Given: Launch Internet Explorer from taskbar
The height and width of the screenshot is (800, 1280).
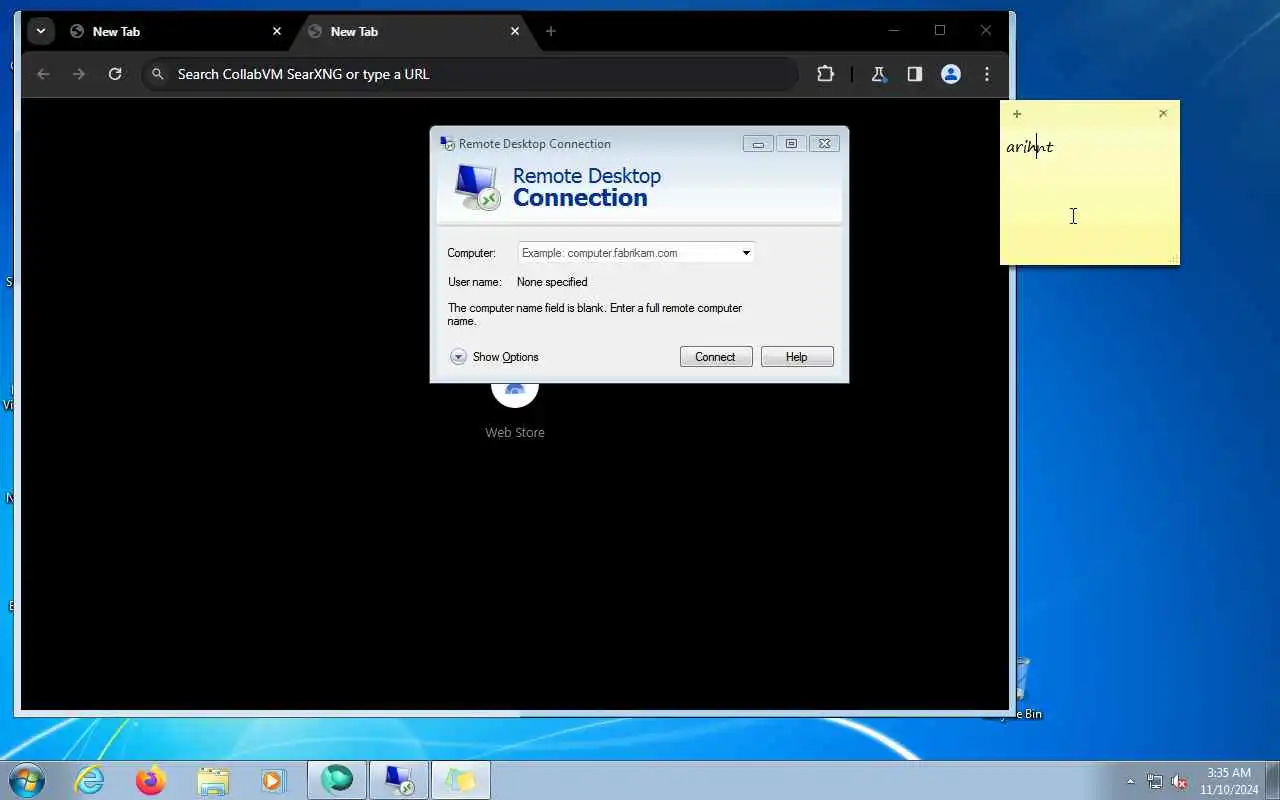Looking at the screenshot, I should coord(90,780).
